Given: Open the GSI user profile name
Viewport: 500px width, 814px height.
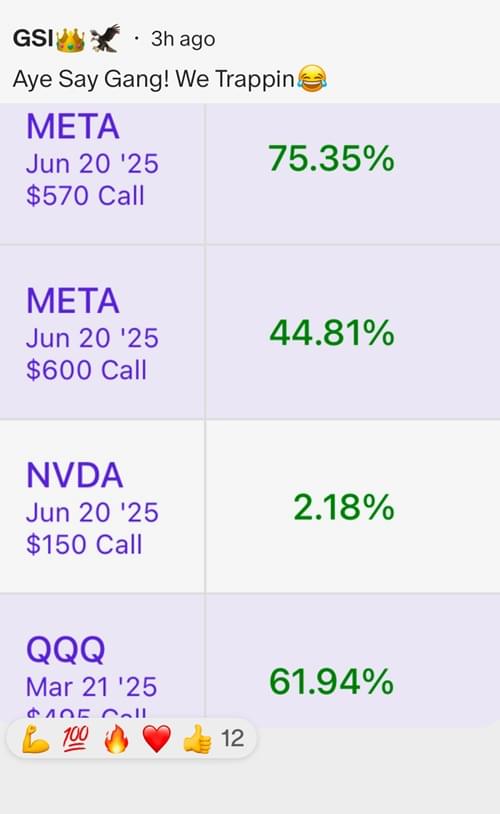Looking at the screenshot, I should 33,38.
